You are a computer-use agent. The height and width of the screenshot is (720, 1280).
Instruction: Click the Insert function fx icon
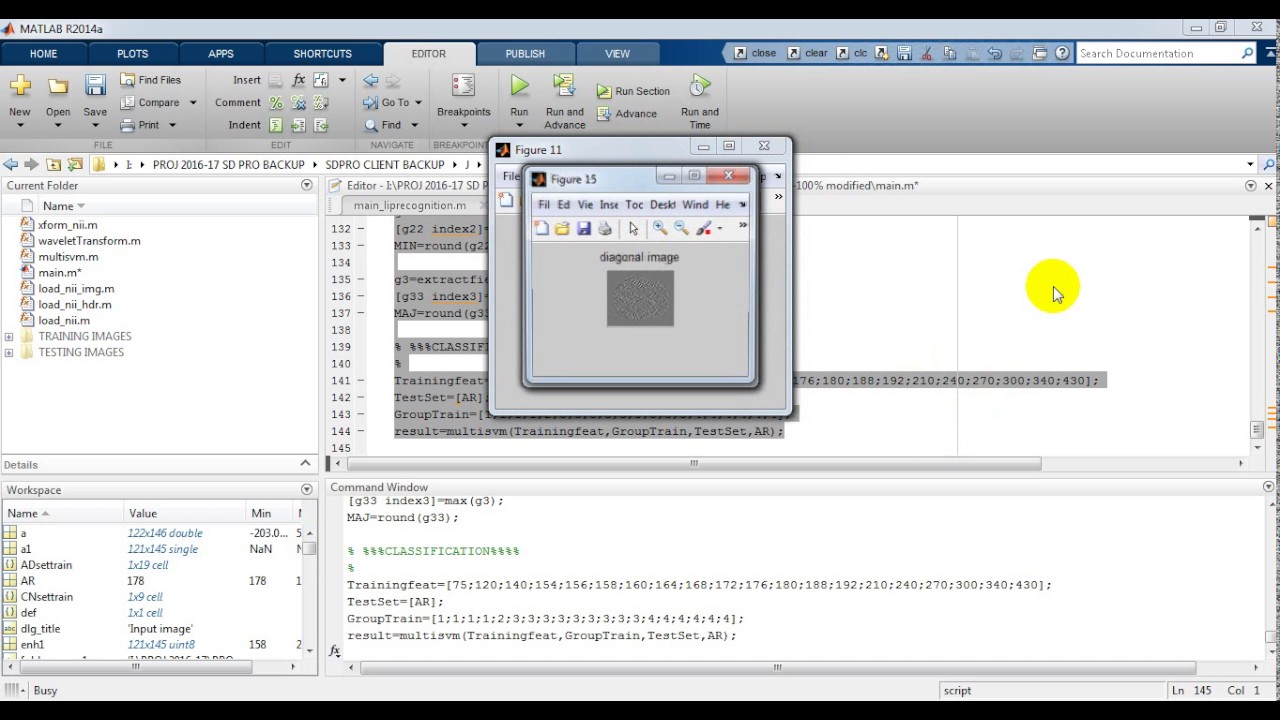tap(298, 80)
